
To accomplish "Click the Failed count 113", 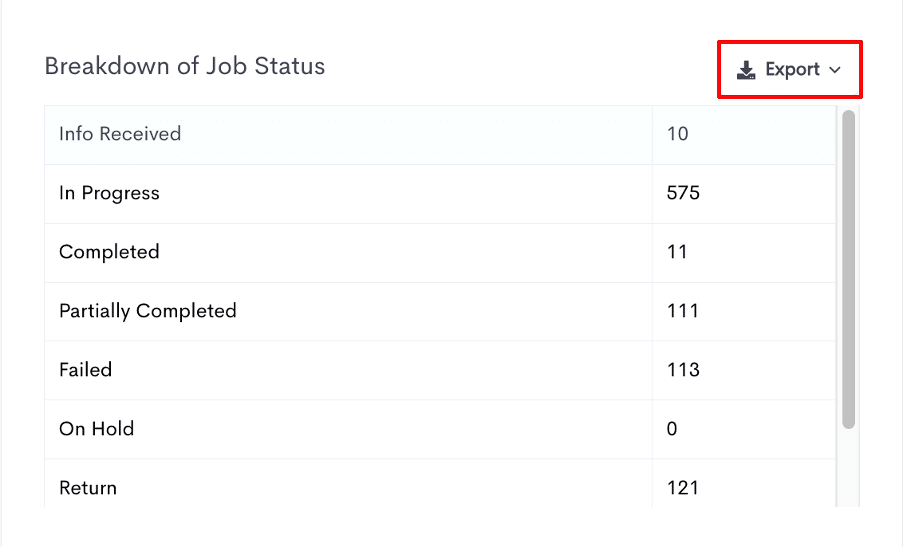I will pyautogui.click(x=683, y=369).
